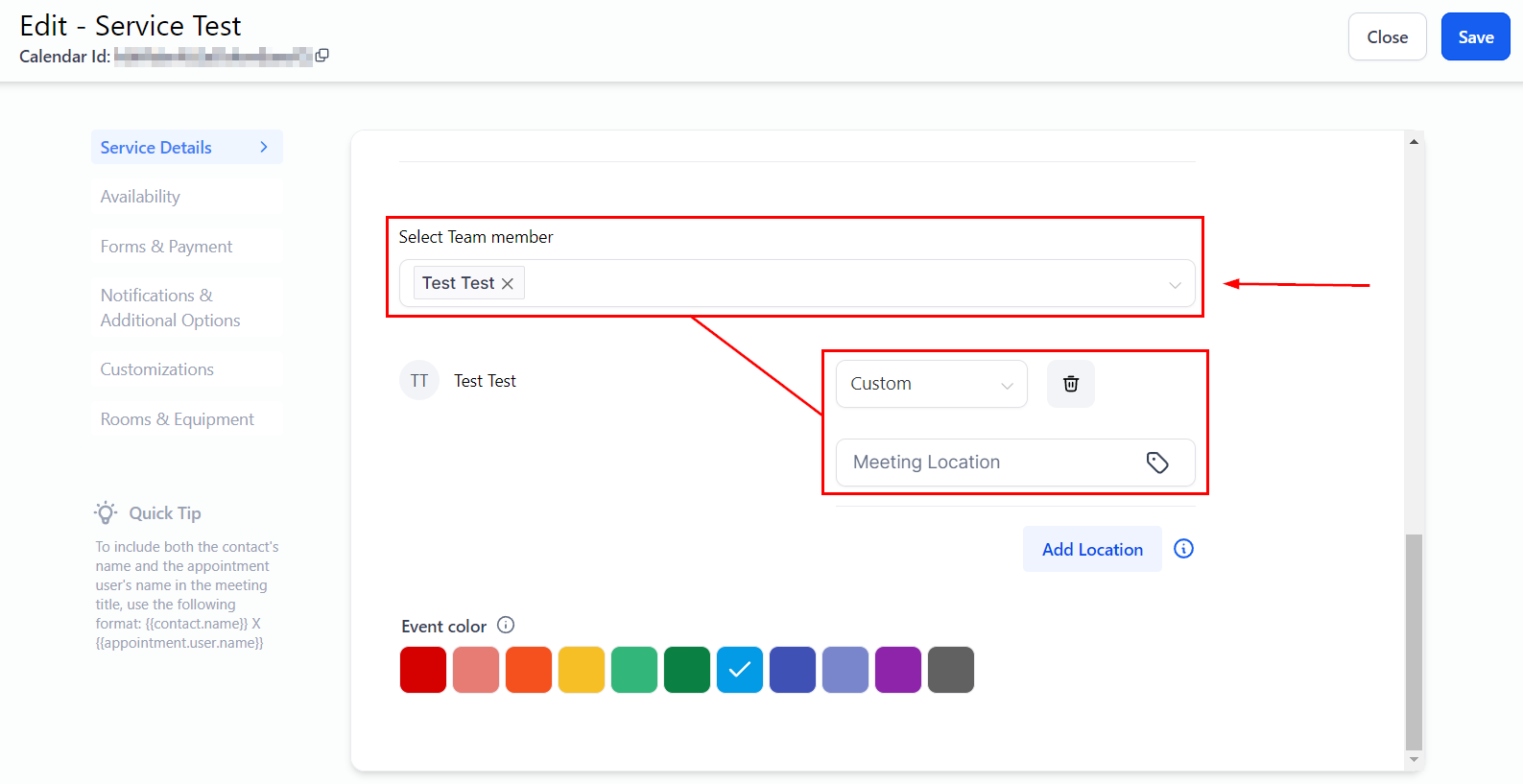Click the Add Location button
1523x784 pixels.
point(1092,549)
